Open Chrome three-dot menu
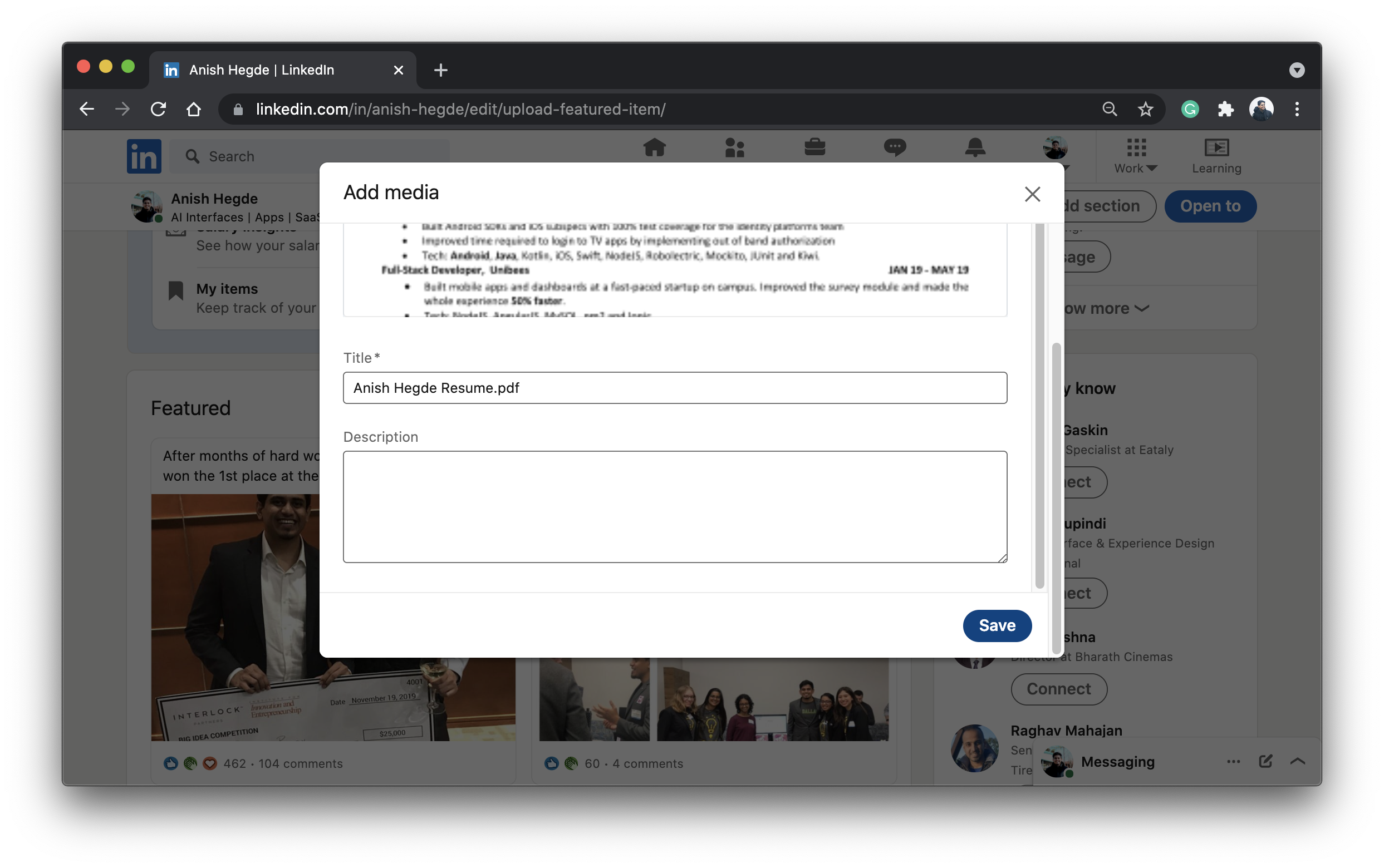Screen dimensions: 1384x868 tap(1297, 109)
